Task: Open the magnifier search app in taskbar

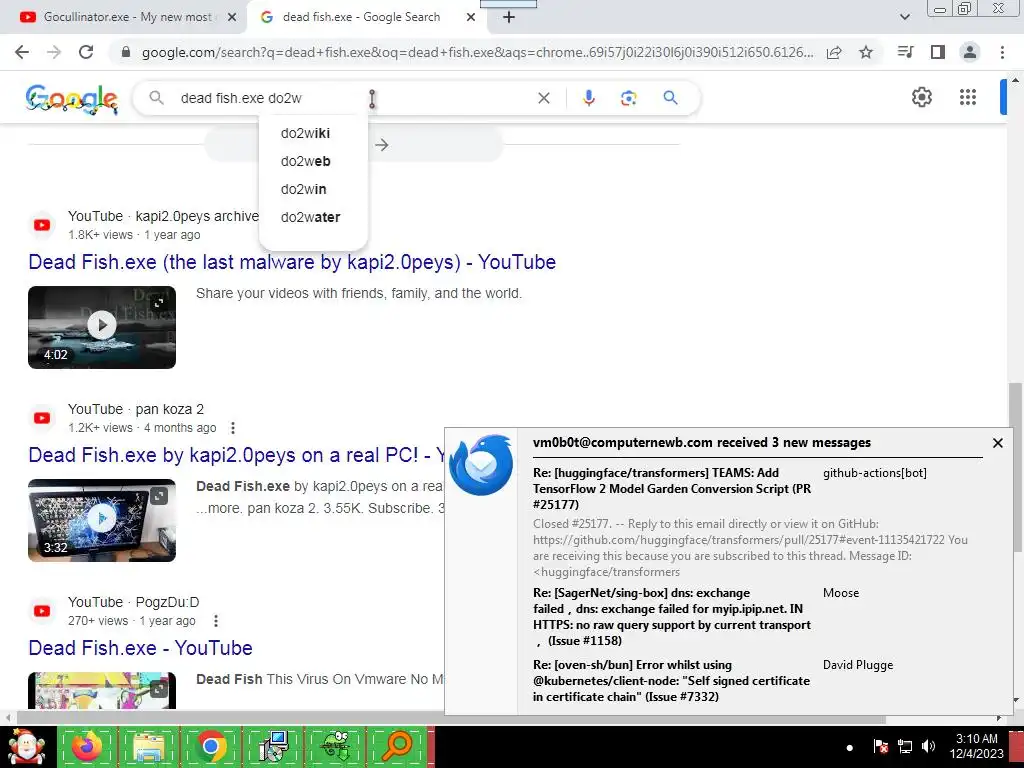Action: pyautogui.click(x=397, y=746)
